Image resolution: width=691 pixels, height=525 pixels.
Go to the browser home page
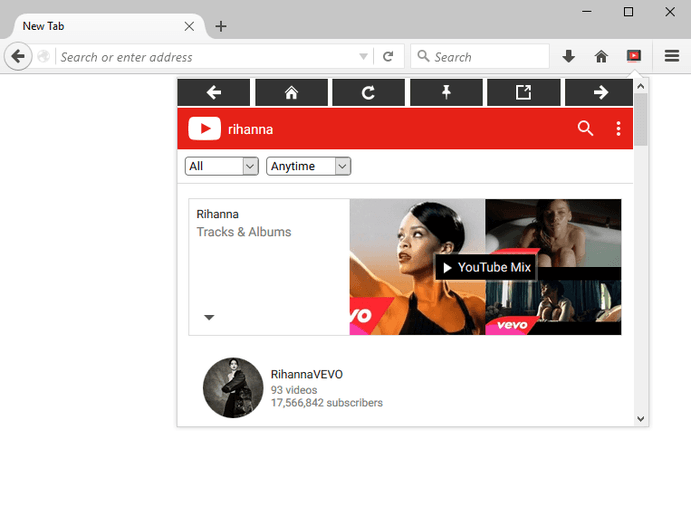[601, 56]
